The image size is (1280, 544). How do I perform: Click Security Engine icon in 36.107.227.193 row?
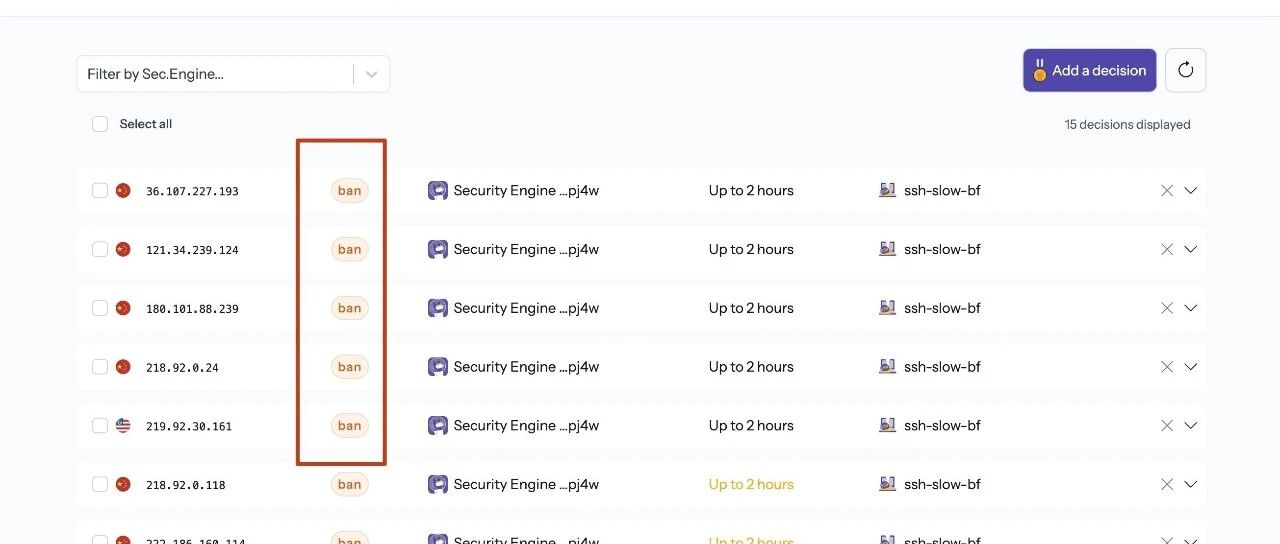[x=437, y=190]
